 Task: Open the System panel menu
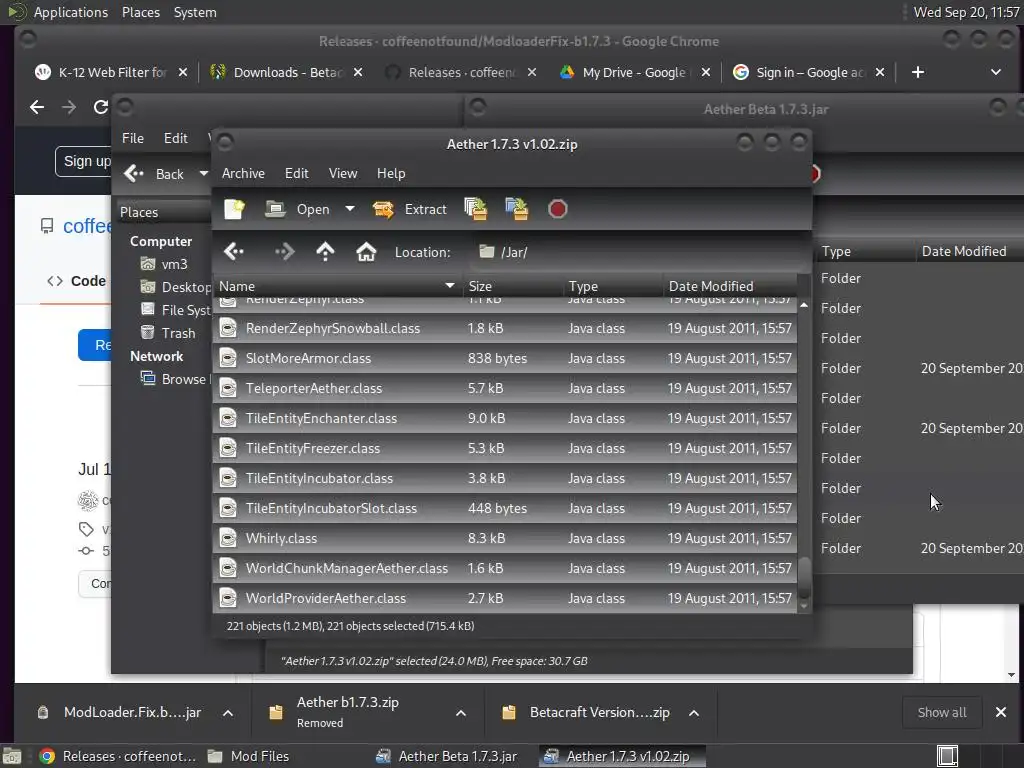(x=195, y=12)
